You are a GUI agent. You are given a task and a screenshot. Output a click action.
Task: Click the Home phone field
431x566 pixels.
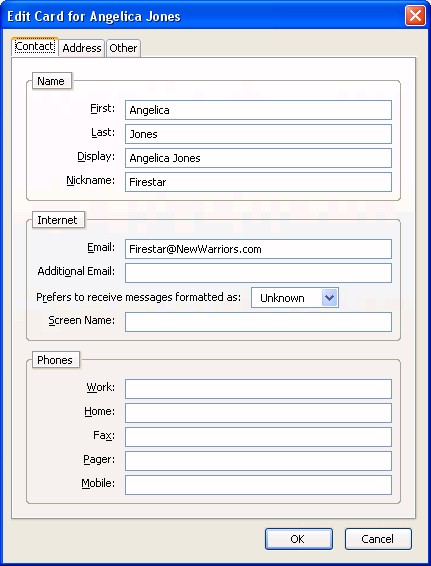[x=258, y=413]
